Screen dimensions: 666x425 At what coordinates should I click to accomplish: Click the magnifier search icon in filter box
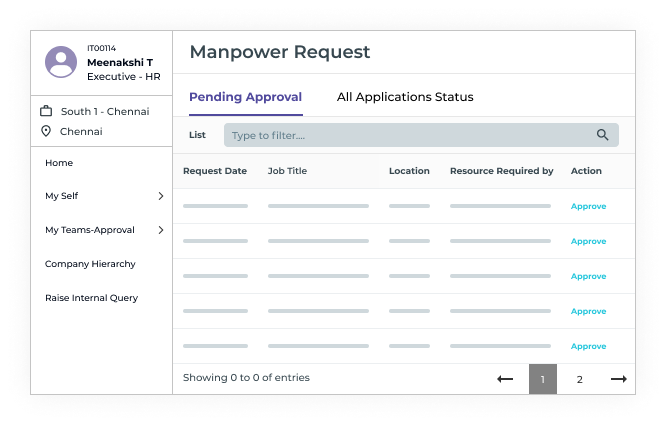pos(602,135)
